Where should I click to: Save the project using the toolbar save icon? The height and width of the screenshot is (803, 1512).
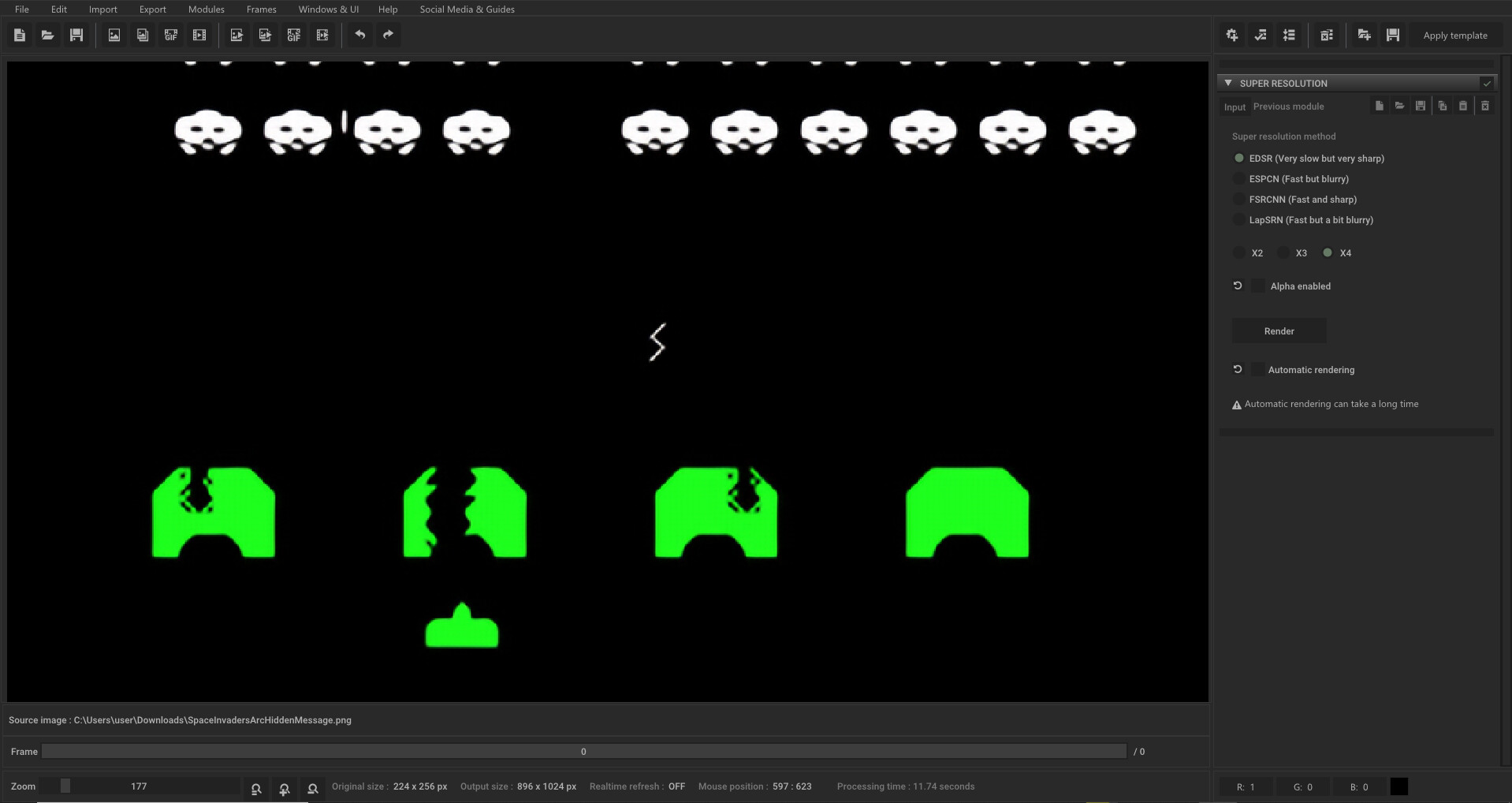point(76,35)
